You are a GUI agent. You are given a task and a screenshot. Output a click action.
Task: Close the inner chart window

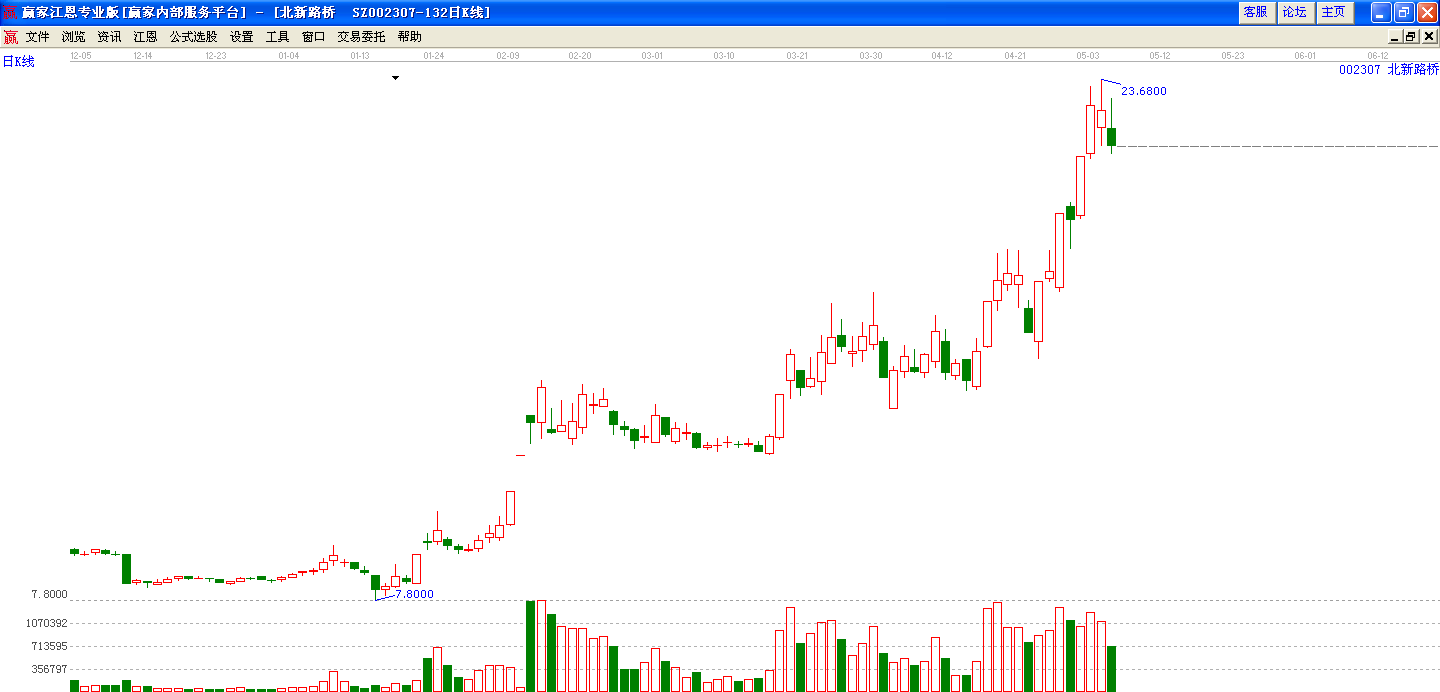(x=1428, y=37)
